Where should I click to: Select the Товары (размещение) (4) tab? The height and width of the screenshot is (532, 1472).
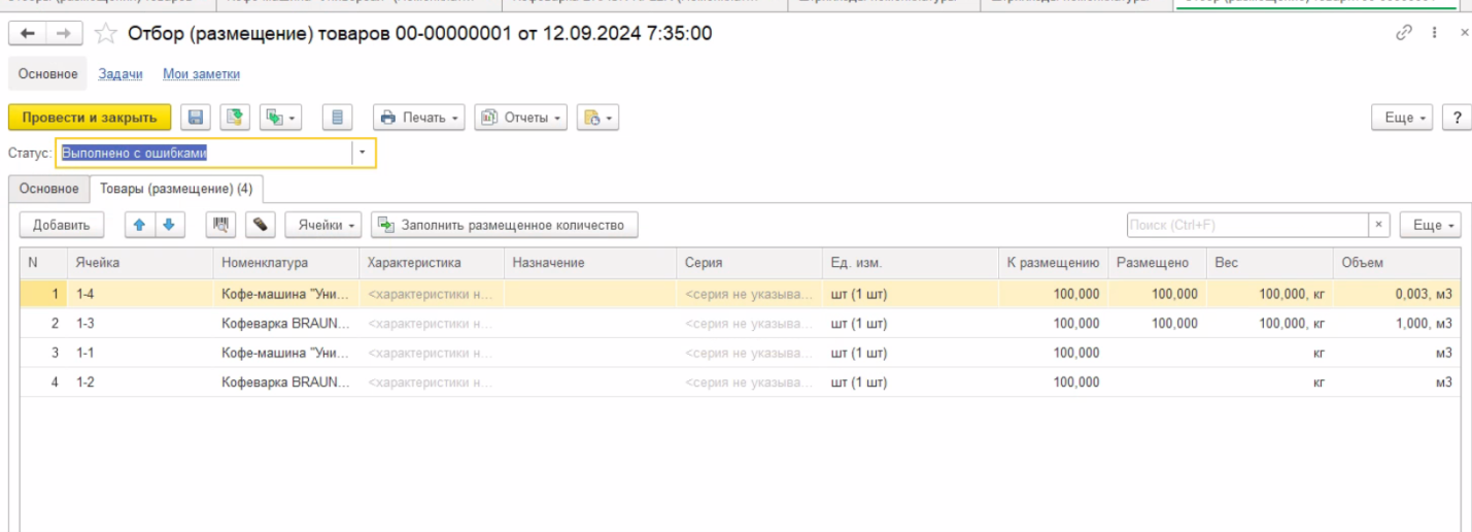176,189
